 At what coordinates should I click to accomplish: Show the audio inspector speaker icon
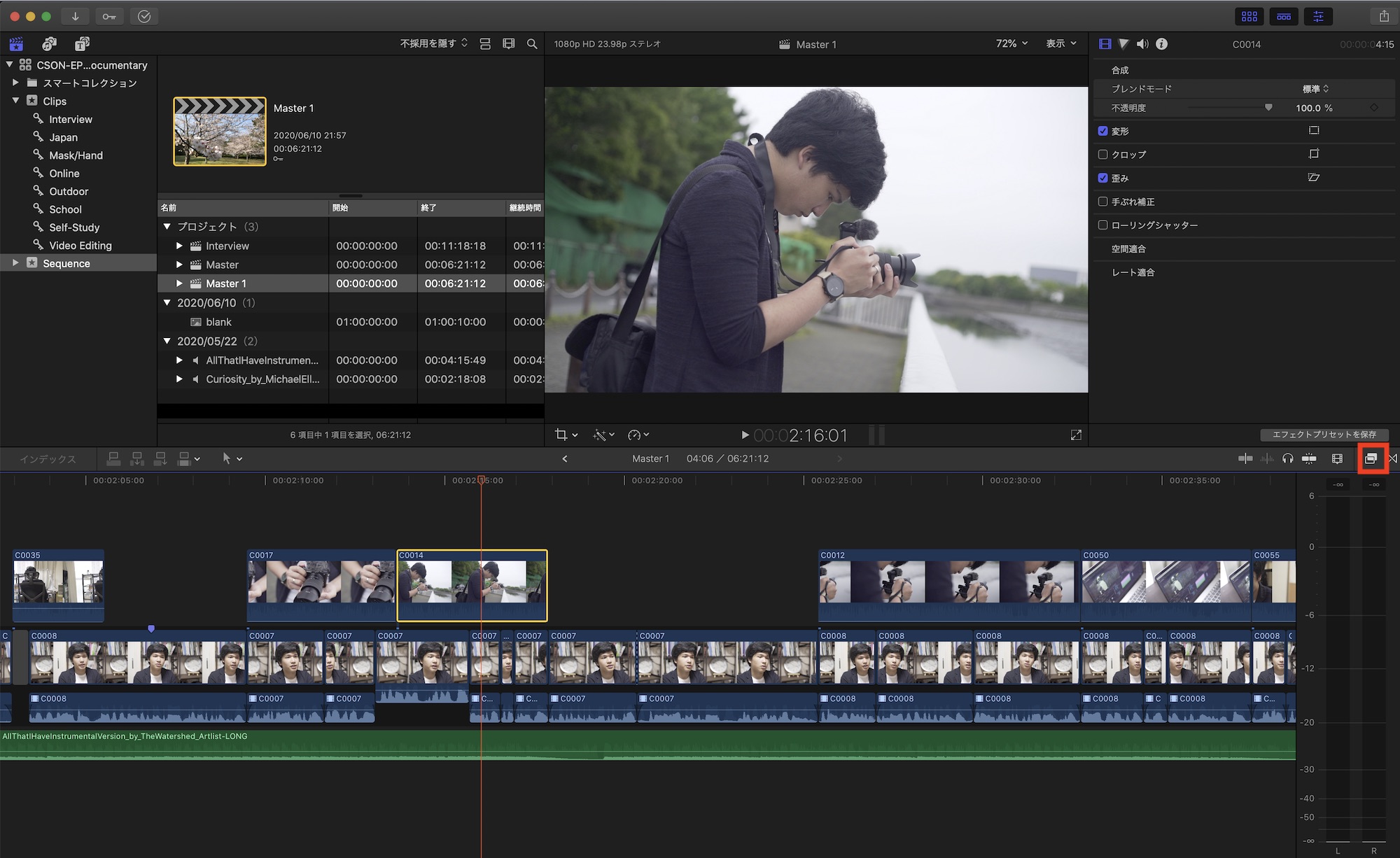pyautogui.click(x=1142, y=44)
